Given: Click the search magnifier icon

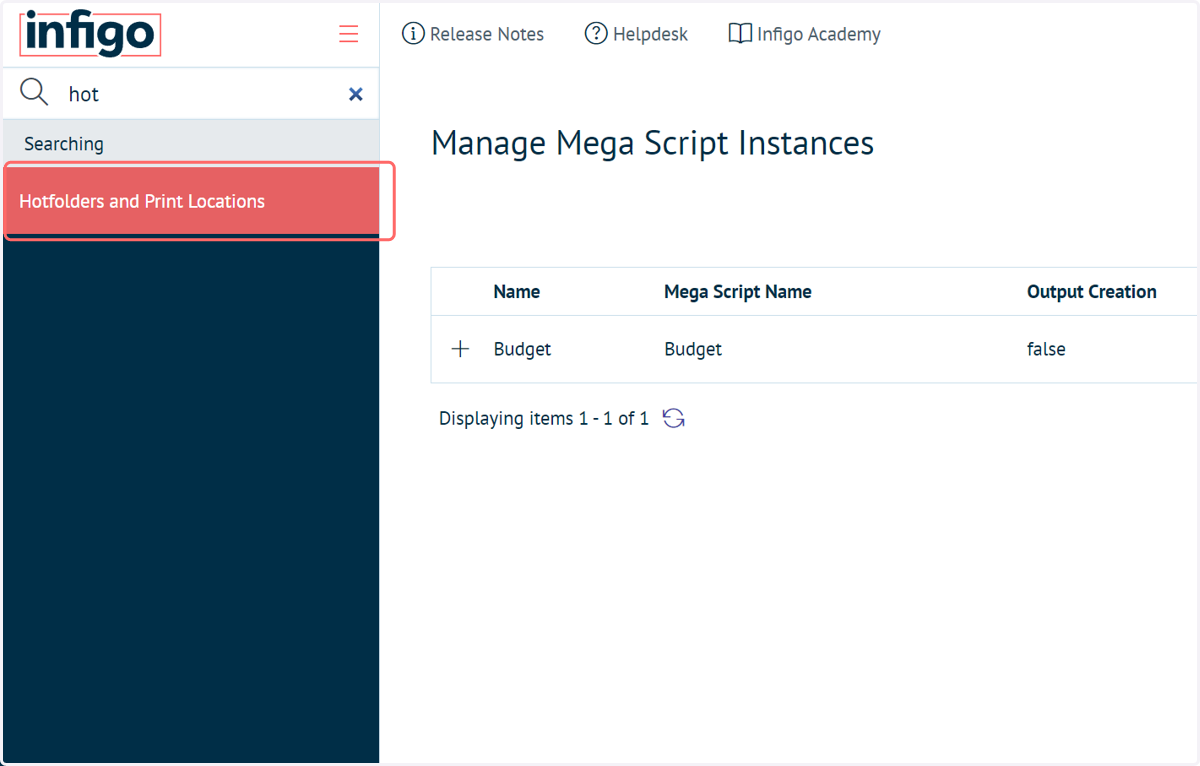Looking at the screenshot, I should click(x=34, y=93).
